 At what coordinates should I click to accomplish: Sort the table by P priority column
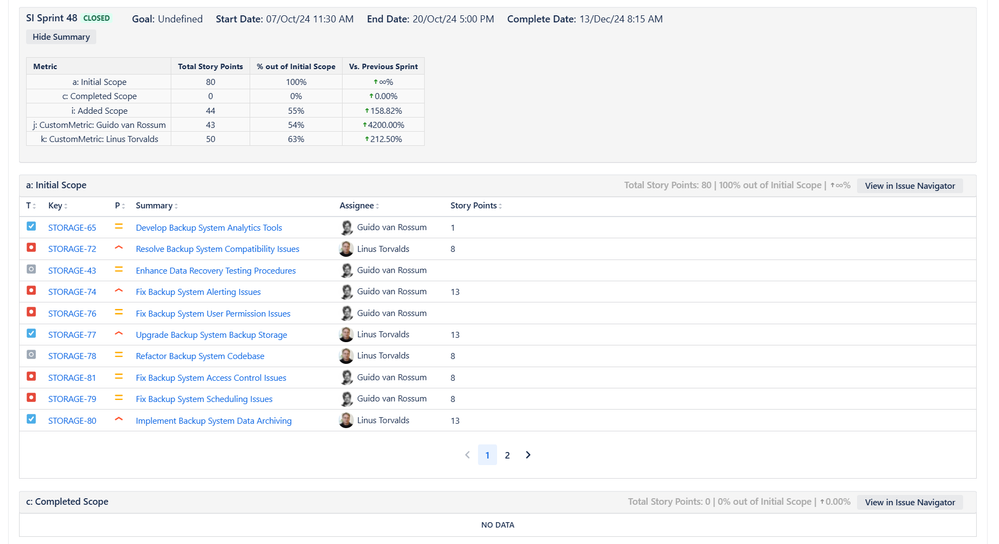tap(119, 206)
